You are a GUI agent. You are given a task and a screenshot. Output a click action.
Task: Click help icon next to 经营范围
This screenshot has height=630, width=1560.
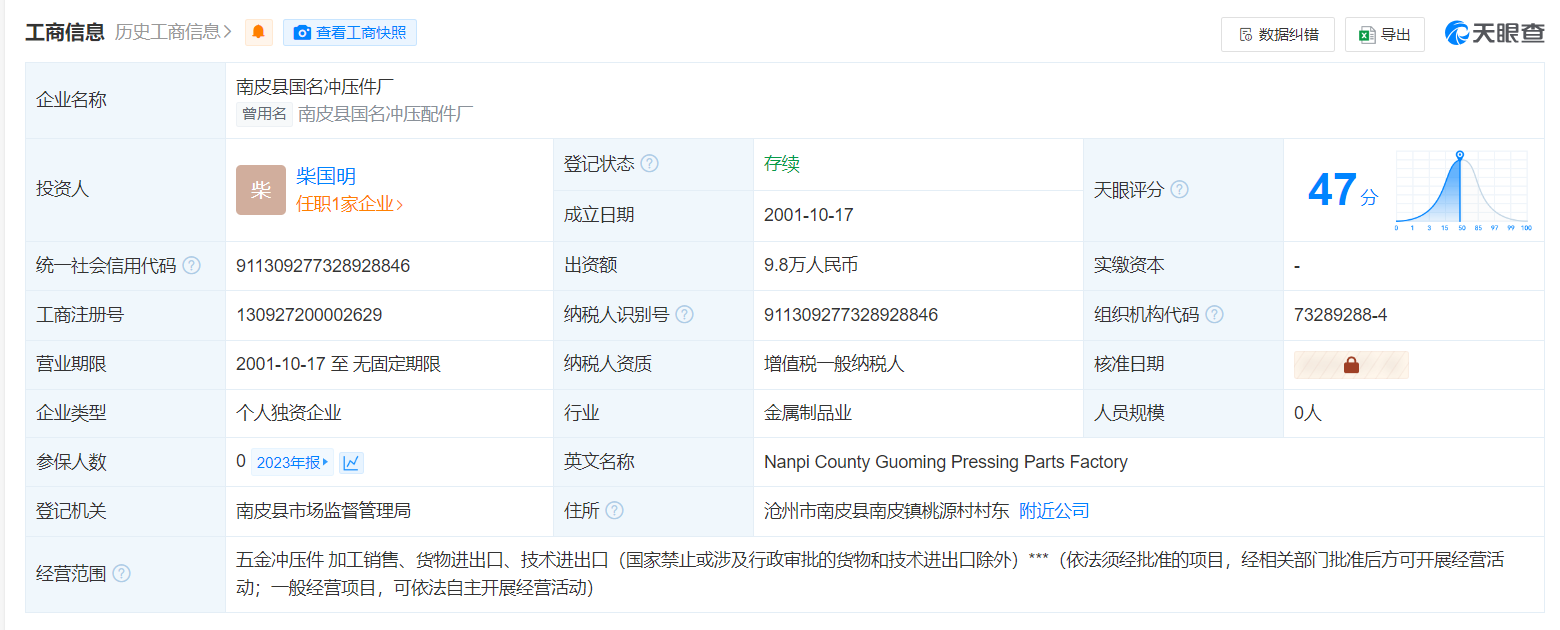click(x=121, y=574)
